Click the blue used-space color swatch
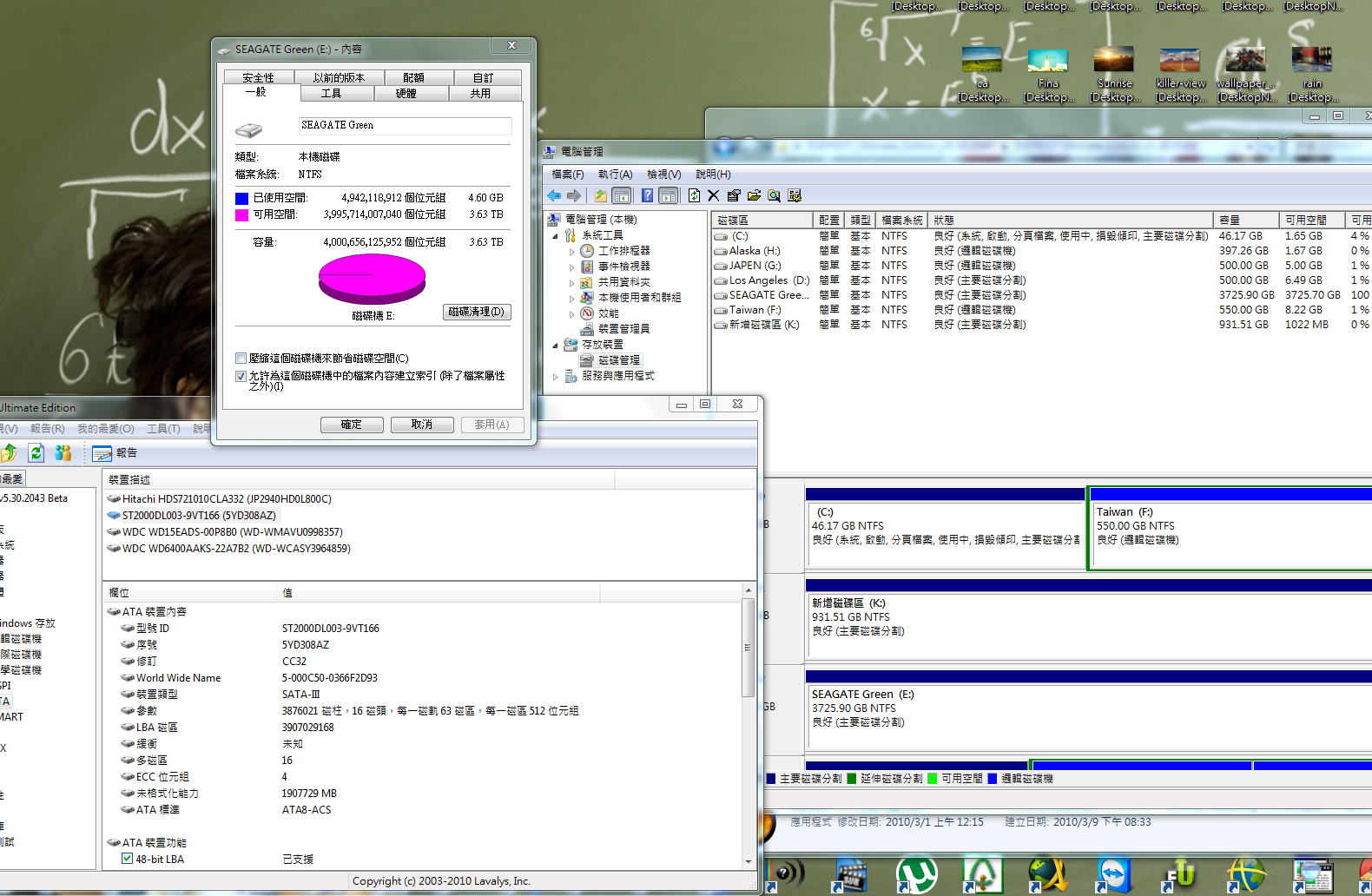This screenshot has height=896, width=1372. [x=241, y=199]
